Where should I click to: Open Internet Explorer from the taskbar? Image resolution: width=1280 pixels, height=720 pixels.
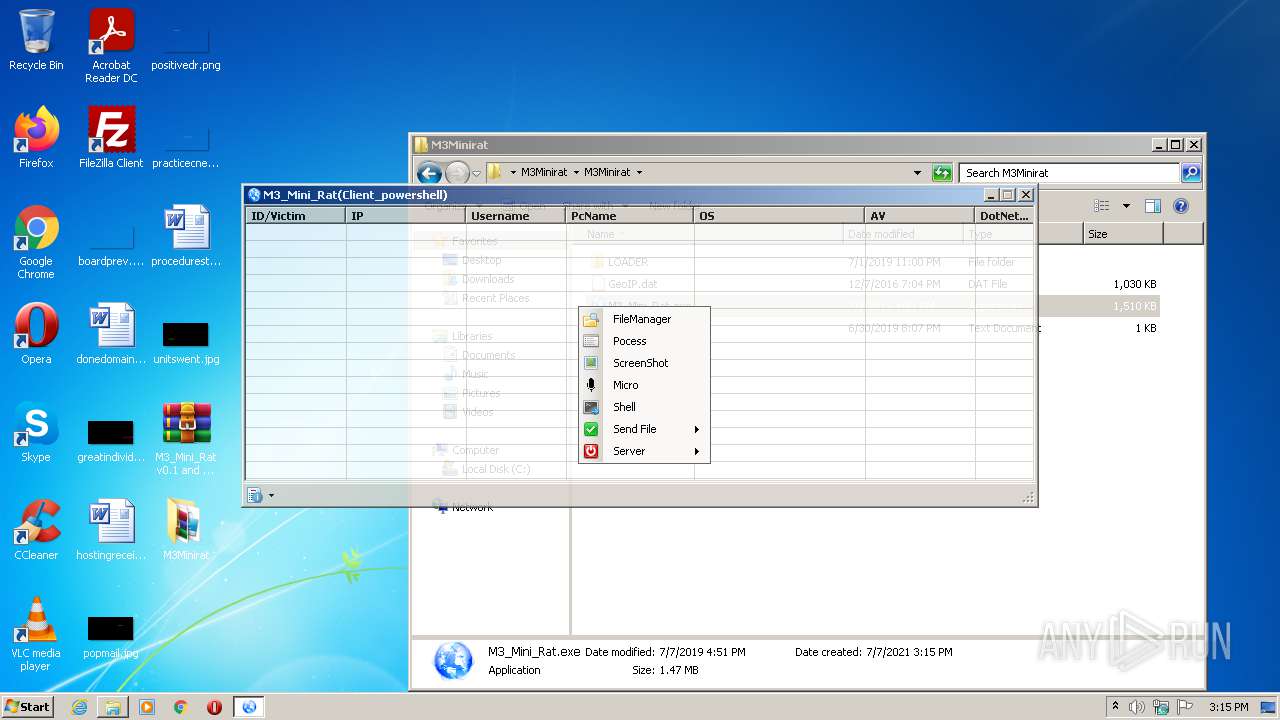point(79,707)
